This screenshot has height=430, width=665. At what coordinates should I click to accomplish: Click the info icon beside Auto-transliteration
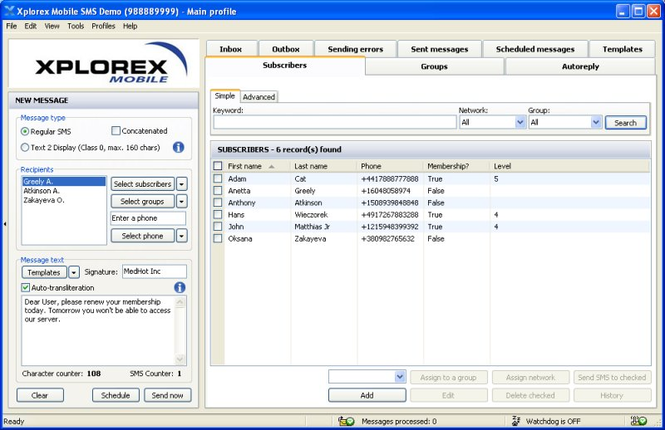180,288
